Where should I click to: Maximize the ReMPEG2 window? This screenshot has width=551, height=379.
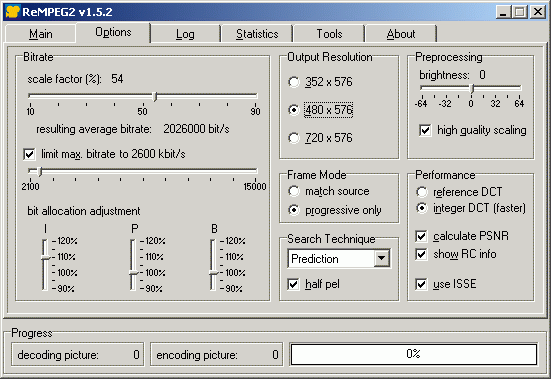coord(520,12)
